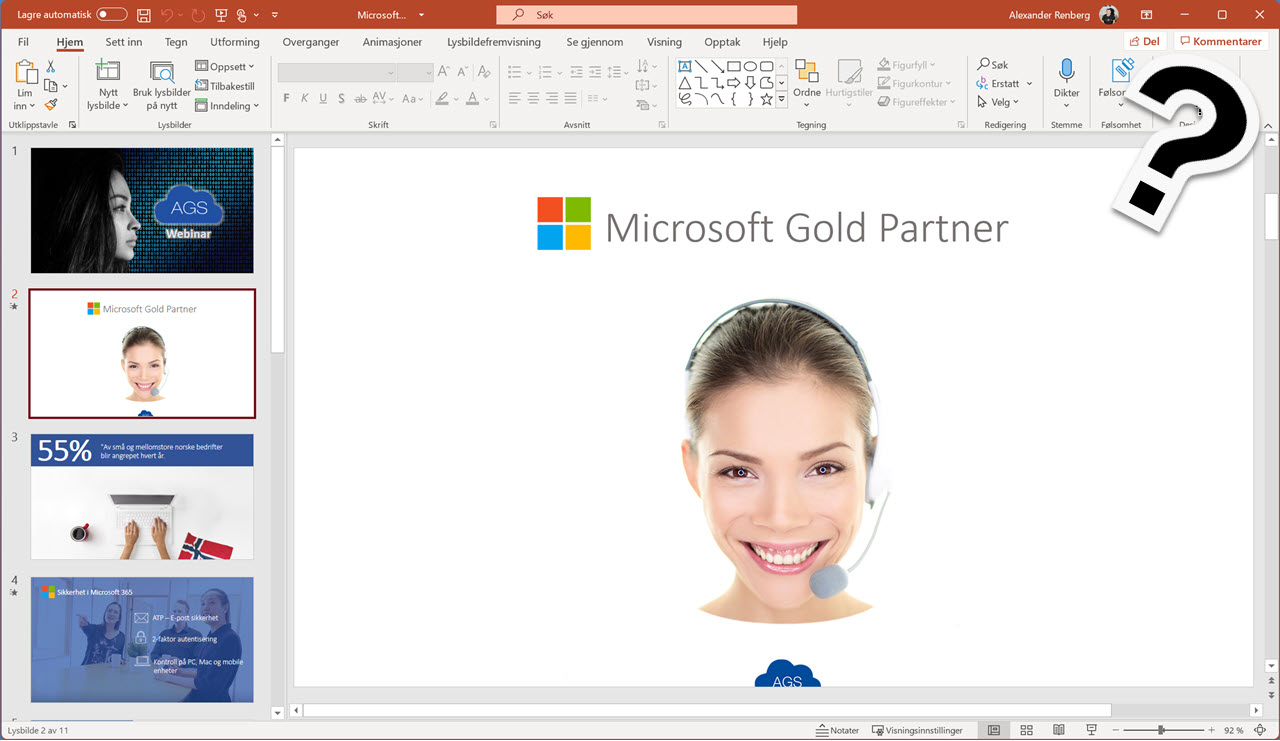Screen dimensions: 1280x741
Task: Toggle the Lagre automatisk autosave switch
Action: (x=111, y=15)
